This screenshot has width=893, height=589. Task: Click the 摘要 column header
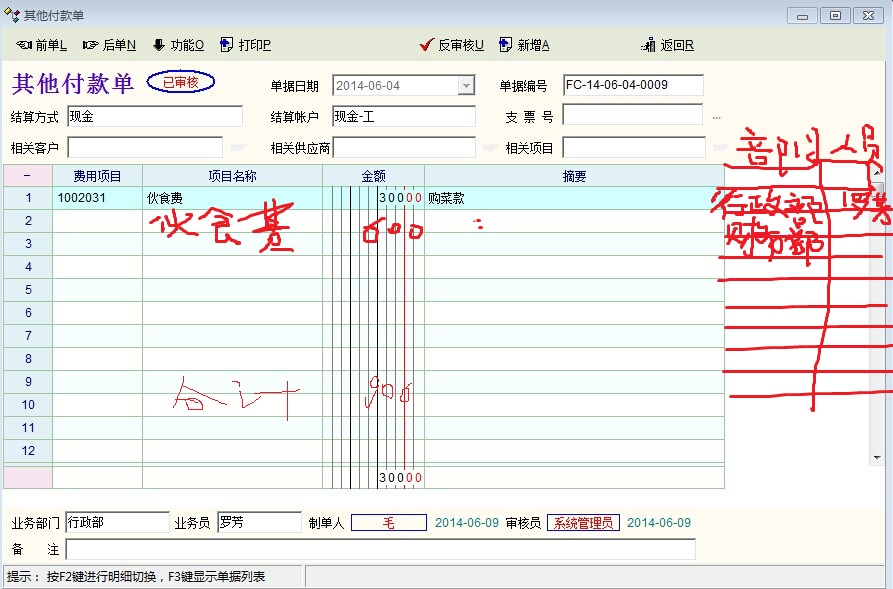(574, 176)
